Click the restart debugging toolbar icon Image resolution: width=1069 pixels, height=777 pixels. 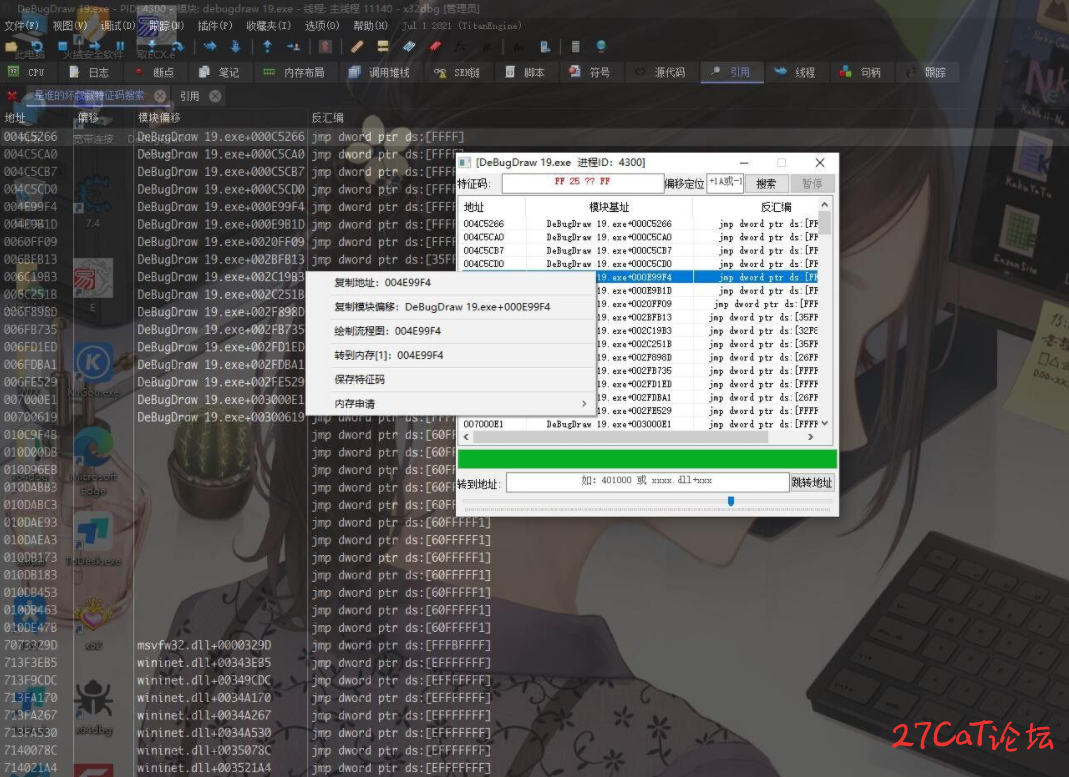point(37,46)
